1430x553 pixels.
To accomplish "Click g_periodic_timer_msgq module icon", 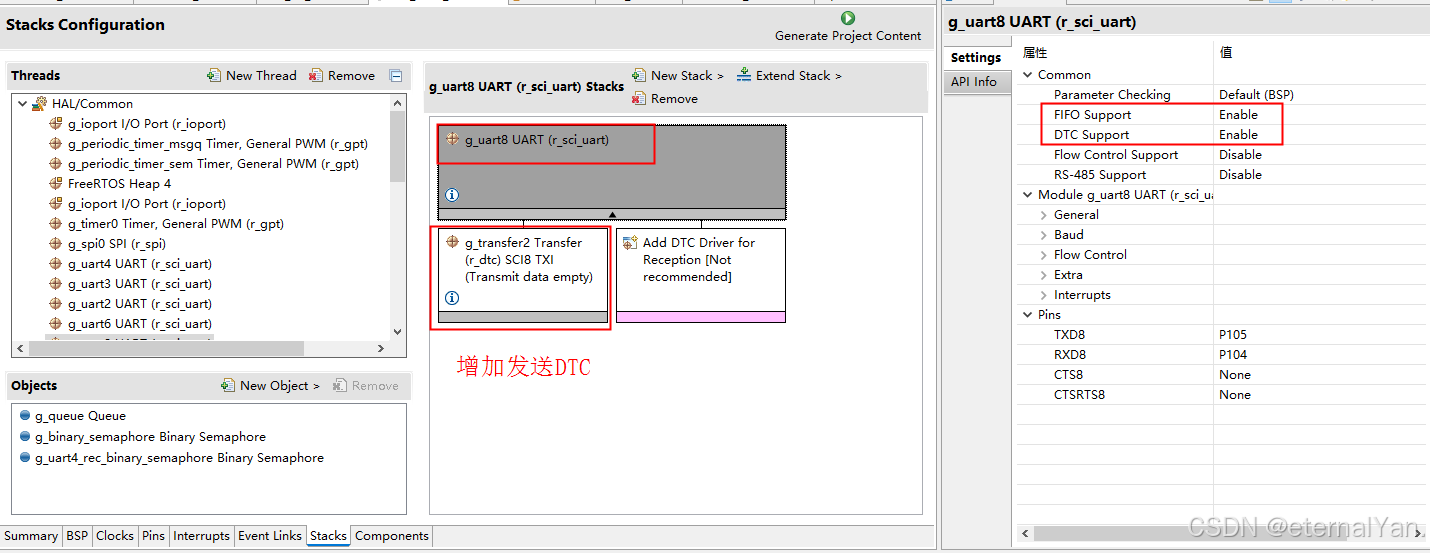I will (x=56, y=143).
